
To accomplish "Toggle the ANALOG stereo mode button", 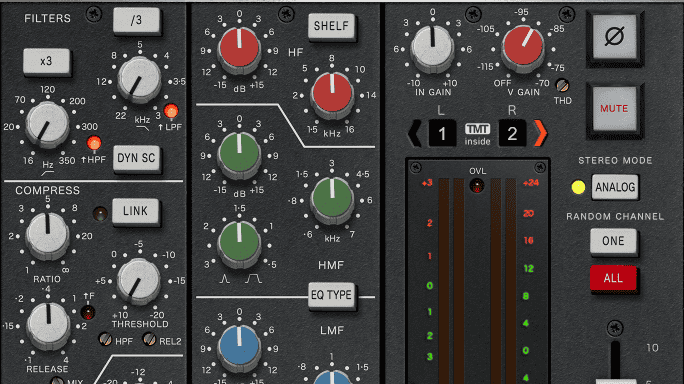I will point(615,187).
